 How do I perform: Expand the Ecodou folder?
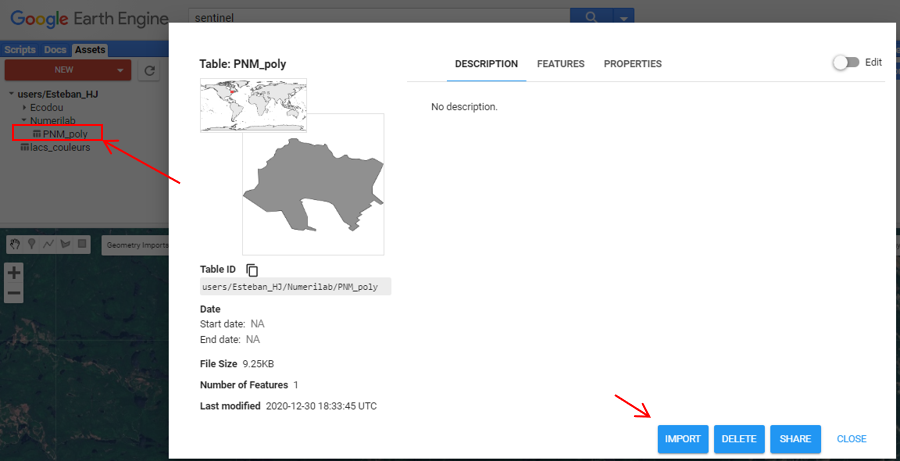point(25,107)
